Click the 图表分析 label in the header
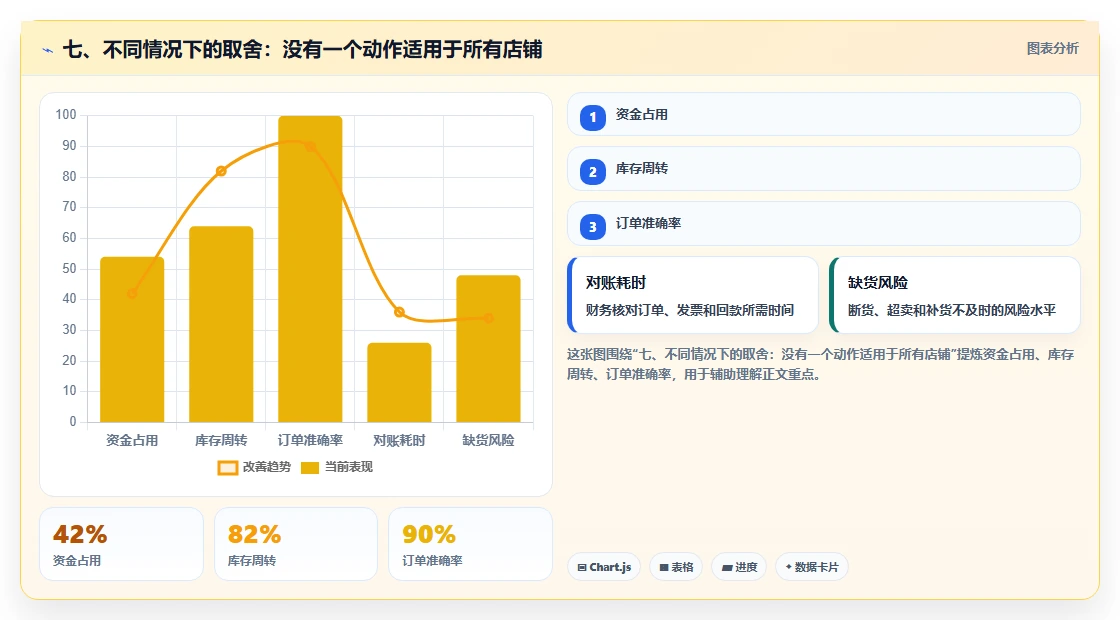Image resolution: width=1120 pixels, height=620 pixels. coord(1052,49)
